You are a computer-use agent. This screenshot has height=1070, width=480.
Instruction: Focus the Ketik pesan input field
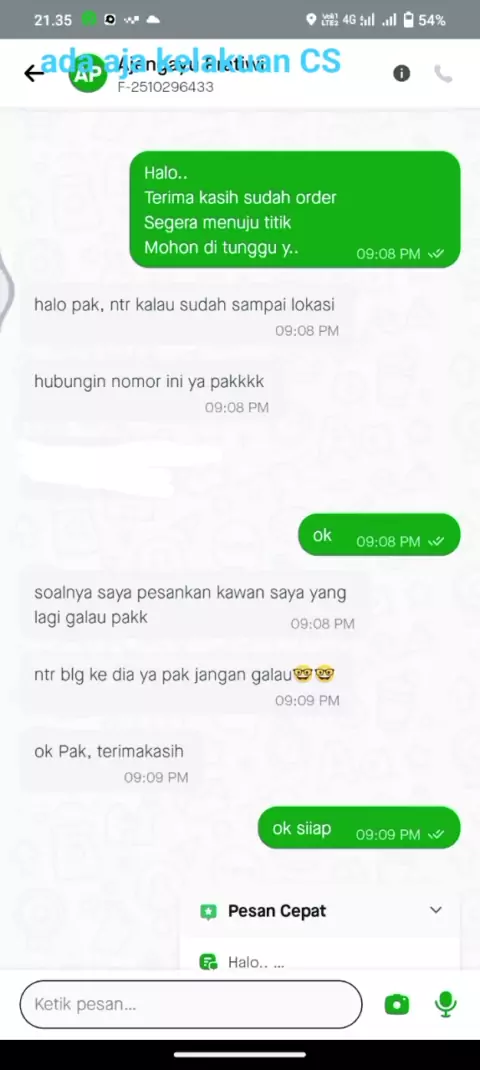click(x=191, y=1004)
